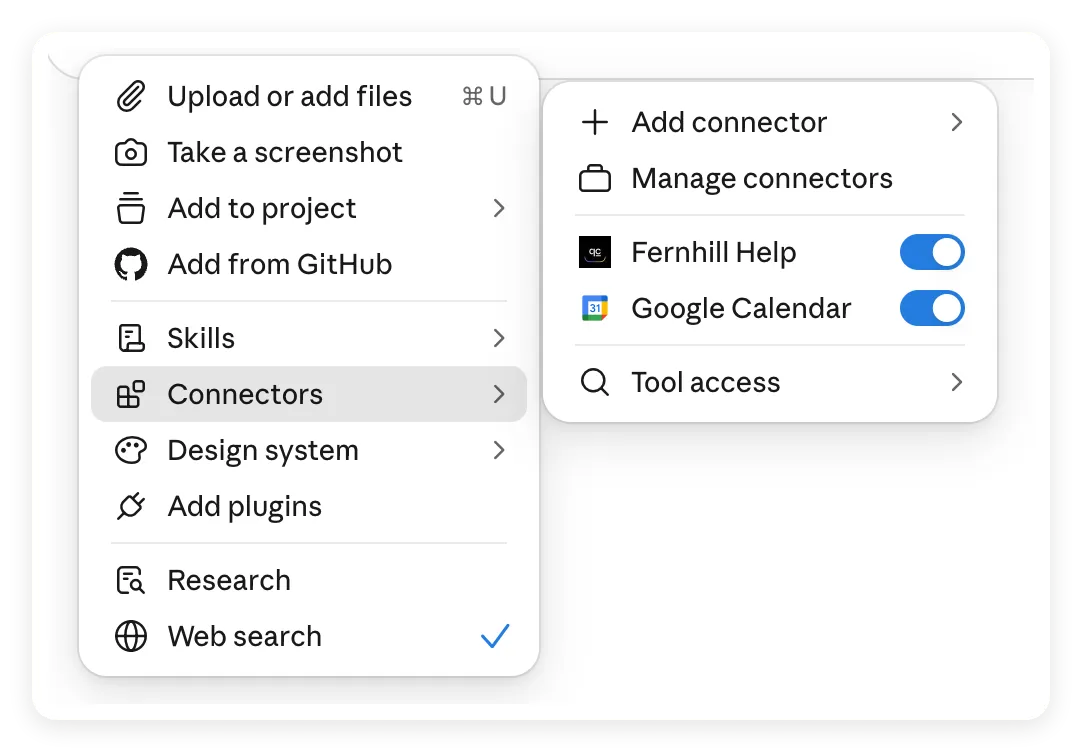Click the Fernhill Help label
Viewport: 1082px width, 752px height.
pyautogui.click(x=714, y=252)
